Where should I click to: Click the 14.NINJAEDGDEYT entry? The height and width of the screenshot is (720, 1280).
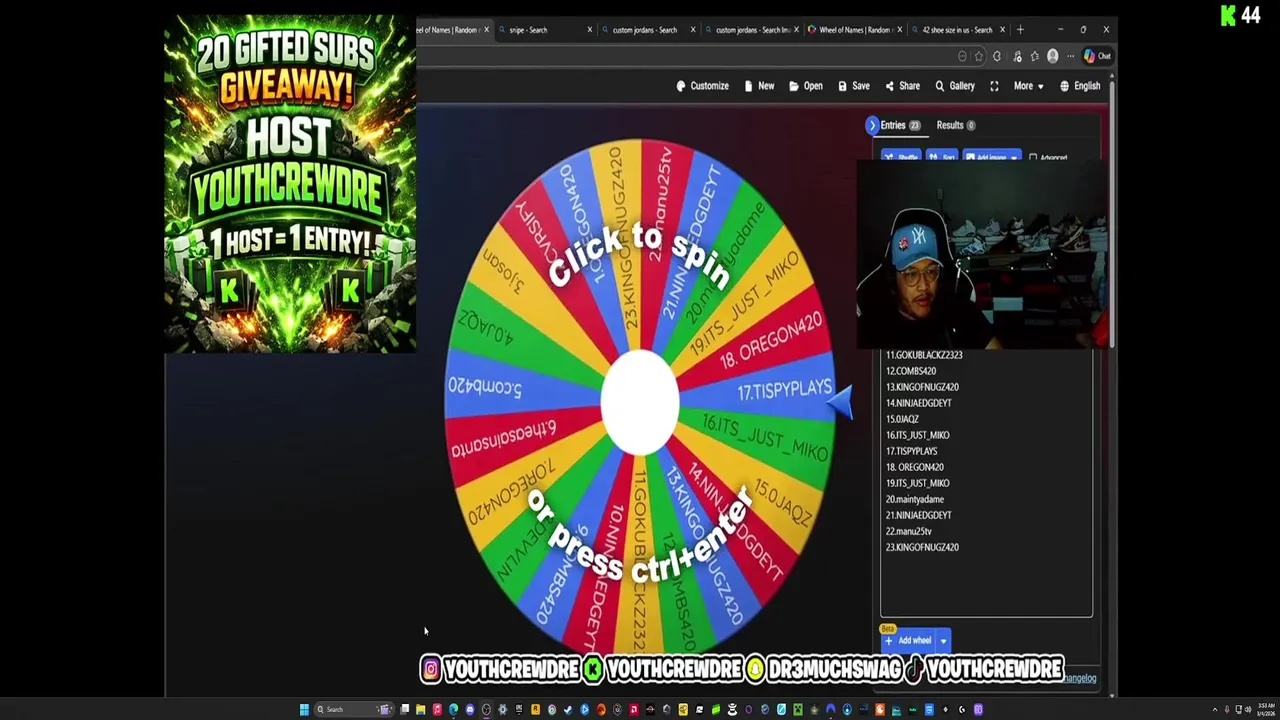(x=918, y=403)
